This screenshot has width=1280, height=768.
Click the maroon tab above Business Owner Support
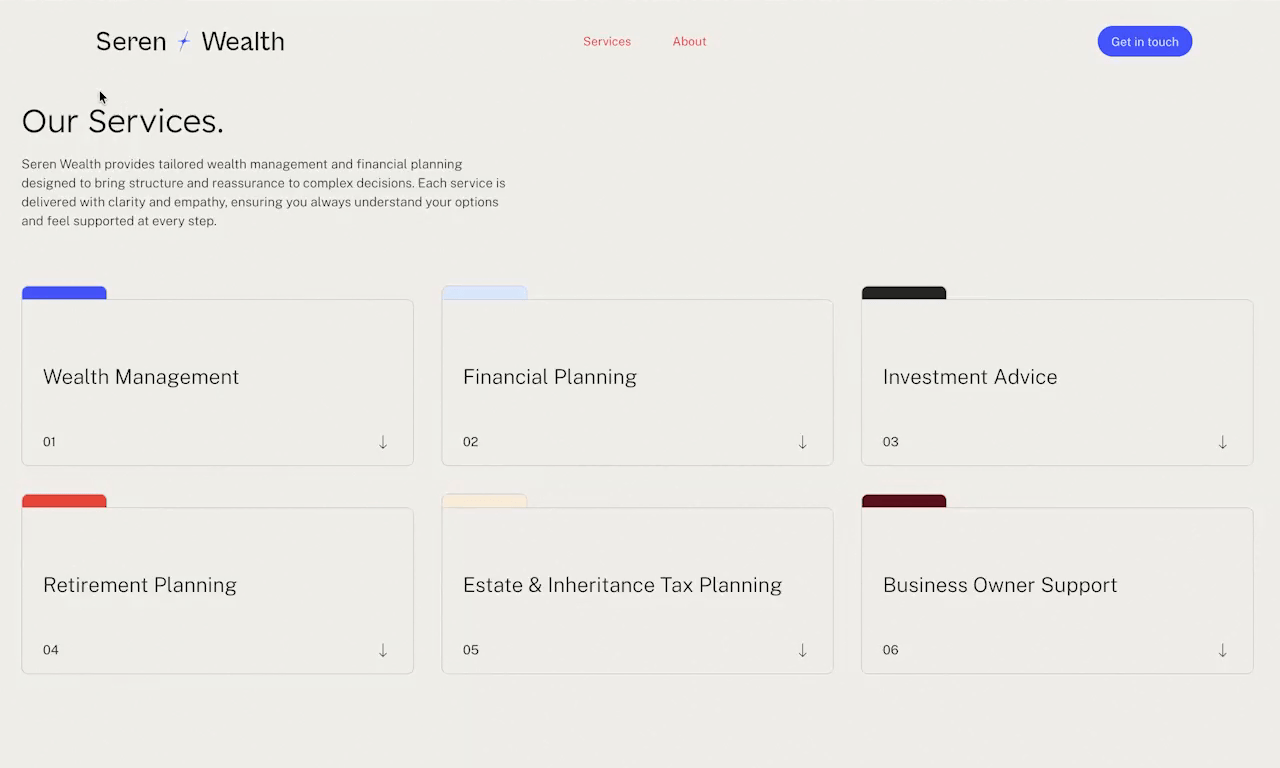(x=904, y=501)
